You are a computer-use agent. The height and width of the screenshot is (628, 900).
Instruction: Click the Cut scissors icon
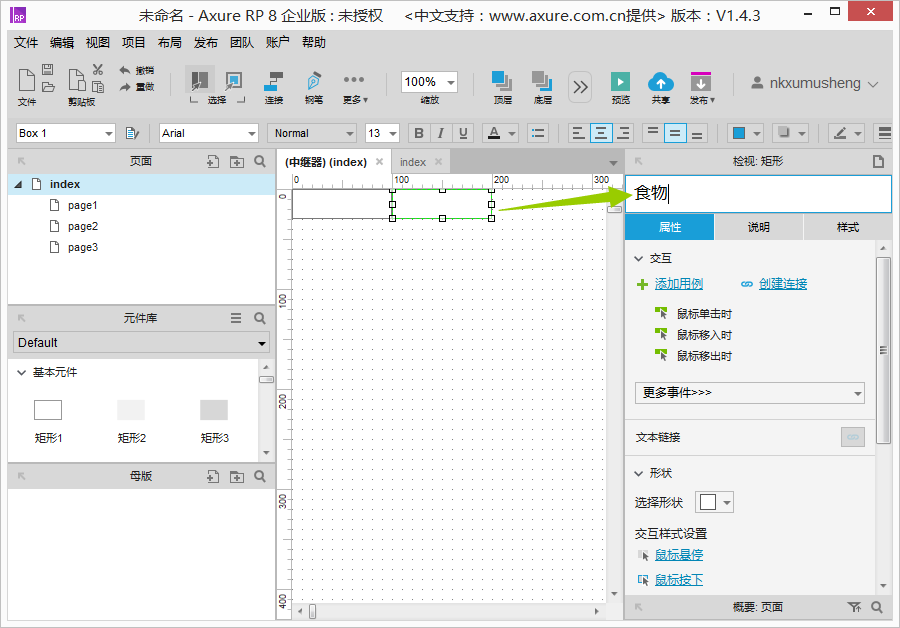98,69
